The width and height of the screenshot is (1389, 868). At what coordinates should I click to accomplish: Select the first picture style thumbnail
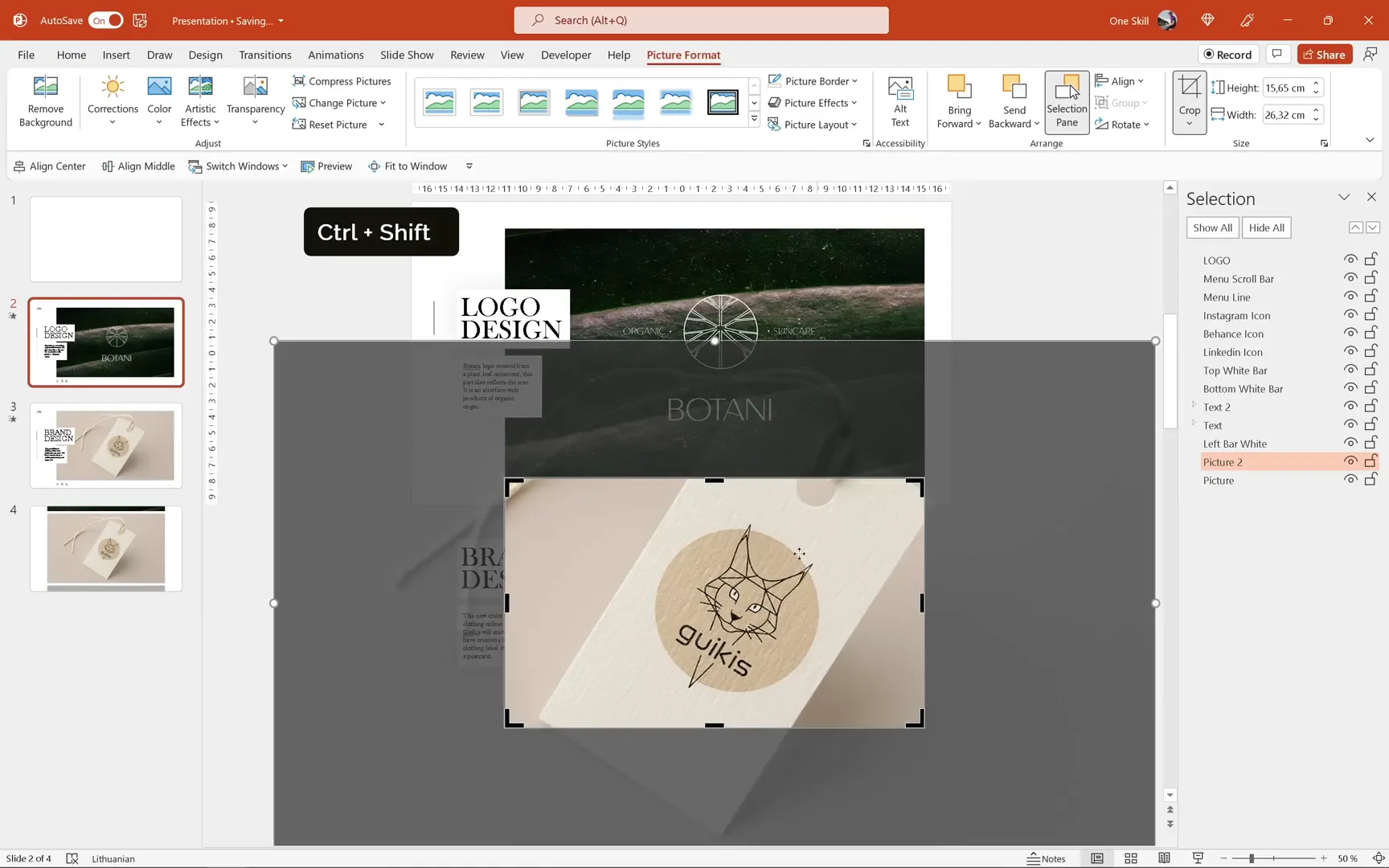(x=440, y=102)
